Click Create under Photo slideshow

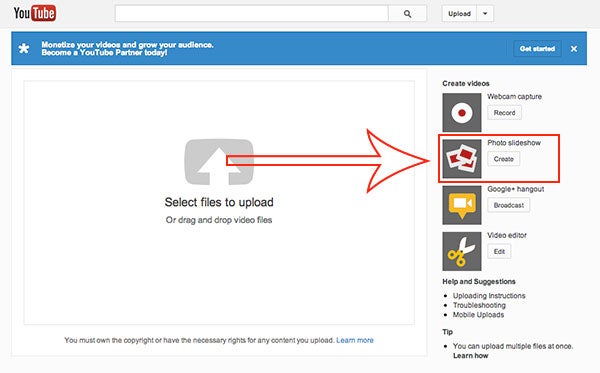point(504,159)
